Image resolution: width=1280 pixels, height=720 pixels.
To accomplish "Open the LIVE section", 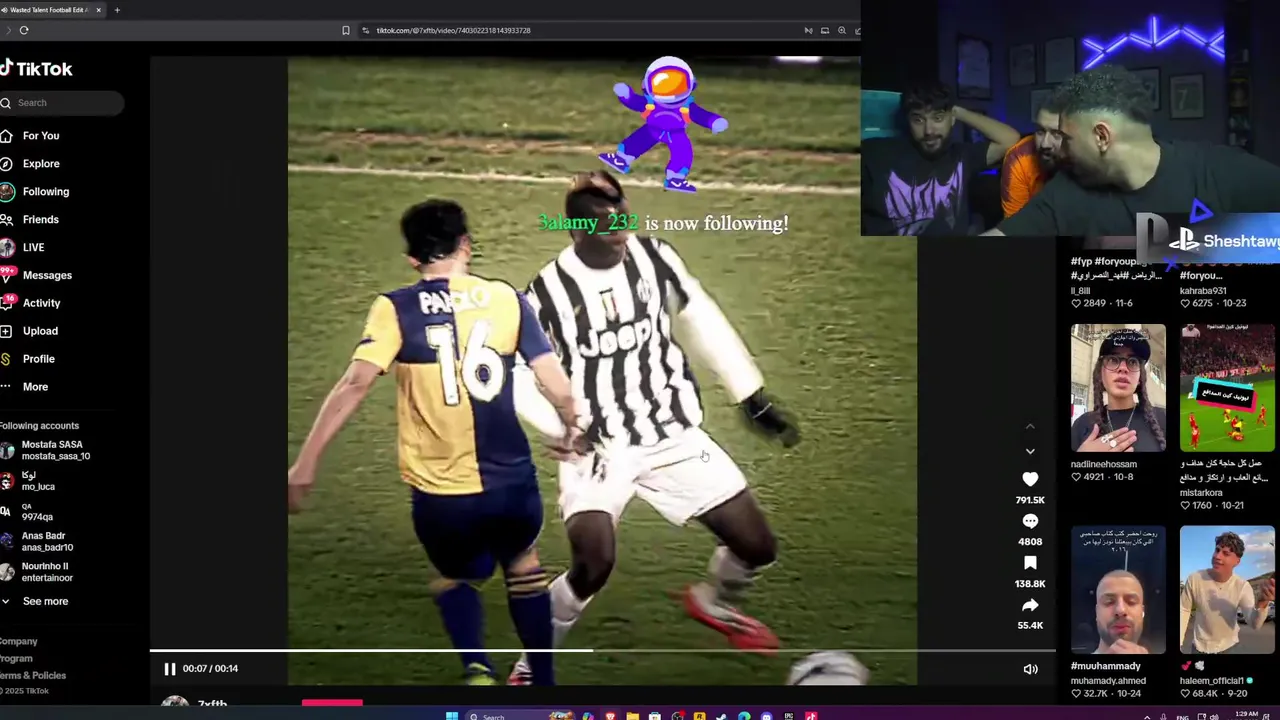I will click(x=23, y=247).
